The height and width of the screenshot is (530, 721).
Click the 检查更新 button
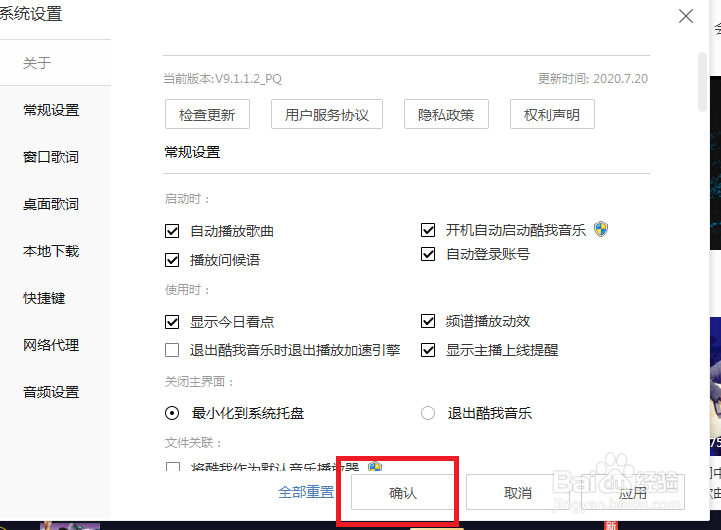click(x=207, y=114)
